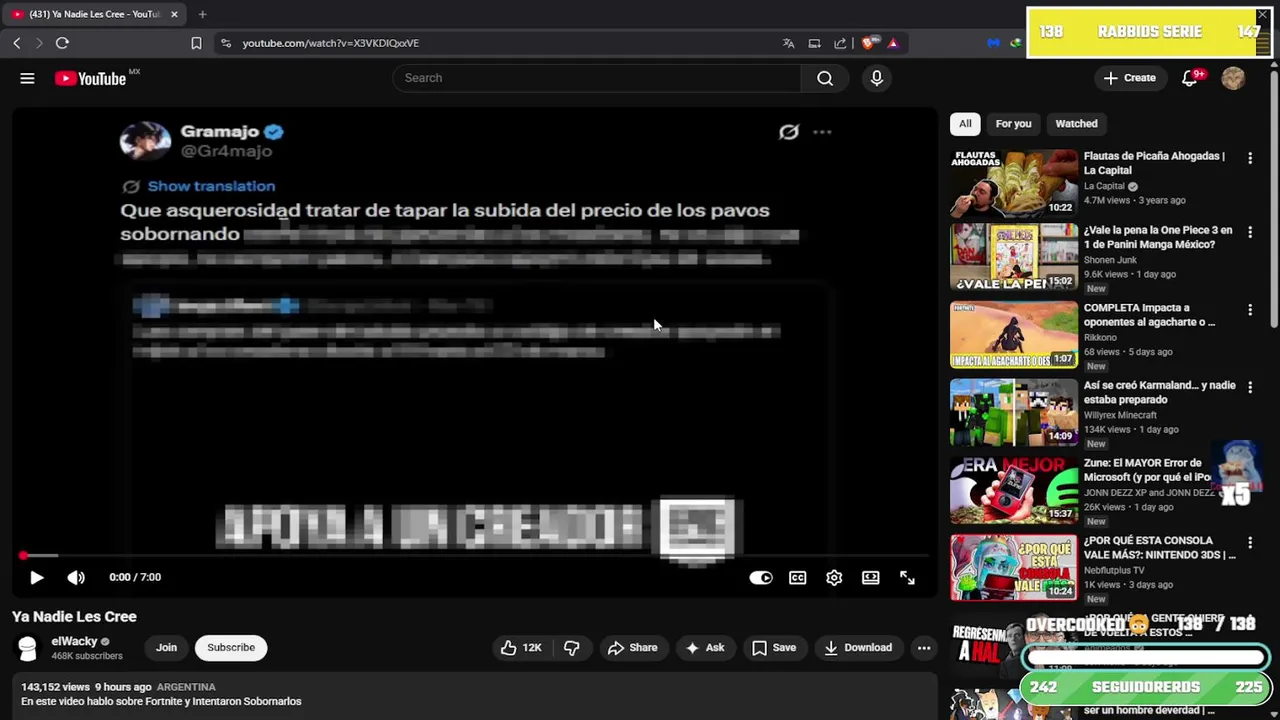Dislike the video
The image size is (1280, 720).
(571, 648)
